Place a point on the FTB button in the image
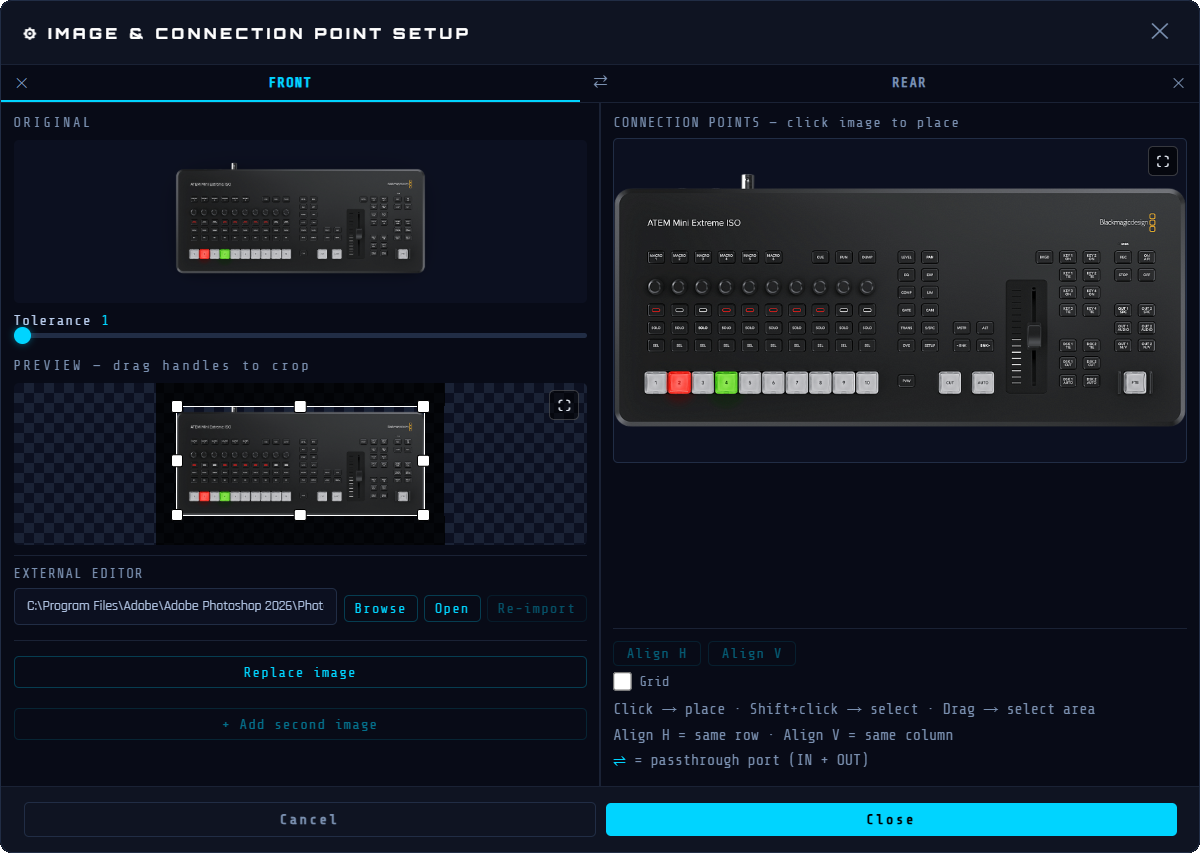 1134,382
